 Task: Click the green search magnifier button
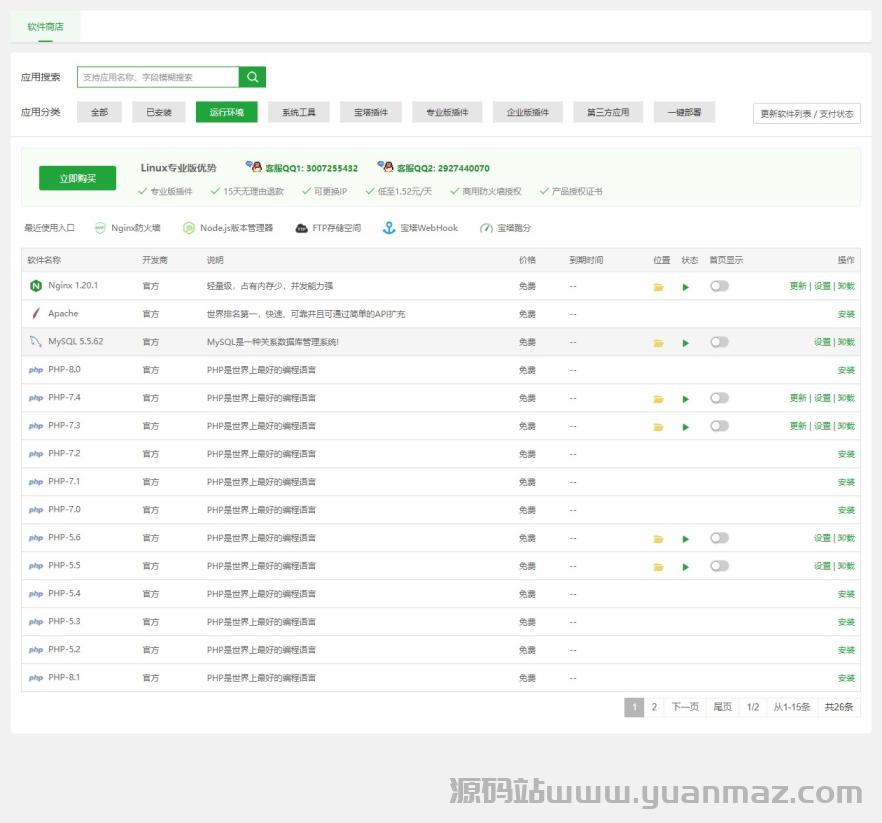pyautogui.click(x=252, y=77)
